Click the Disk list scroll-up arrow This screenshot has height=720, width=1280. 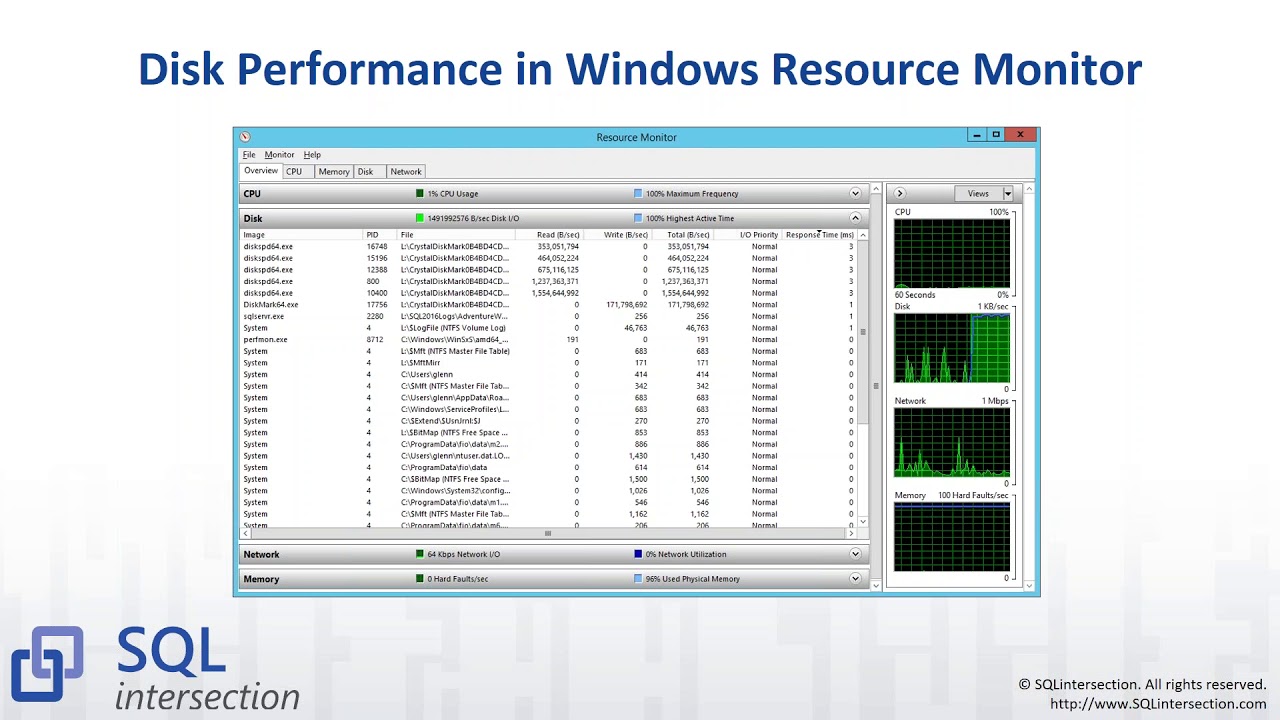coord(863,235)
